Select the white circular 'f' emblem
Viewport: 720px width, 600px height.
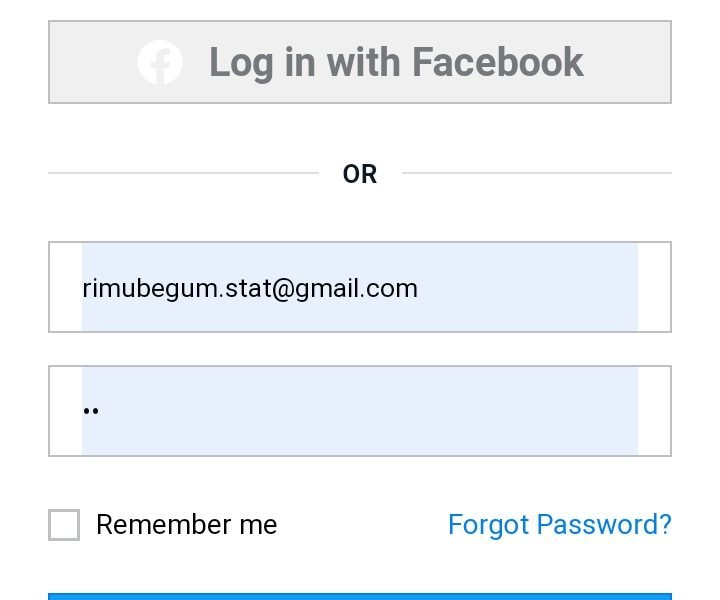point(160,62)
